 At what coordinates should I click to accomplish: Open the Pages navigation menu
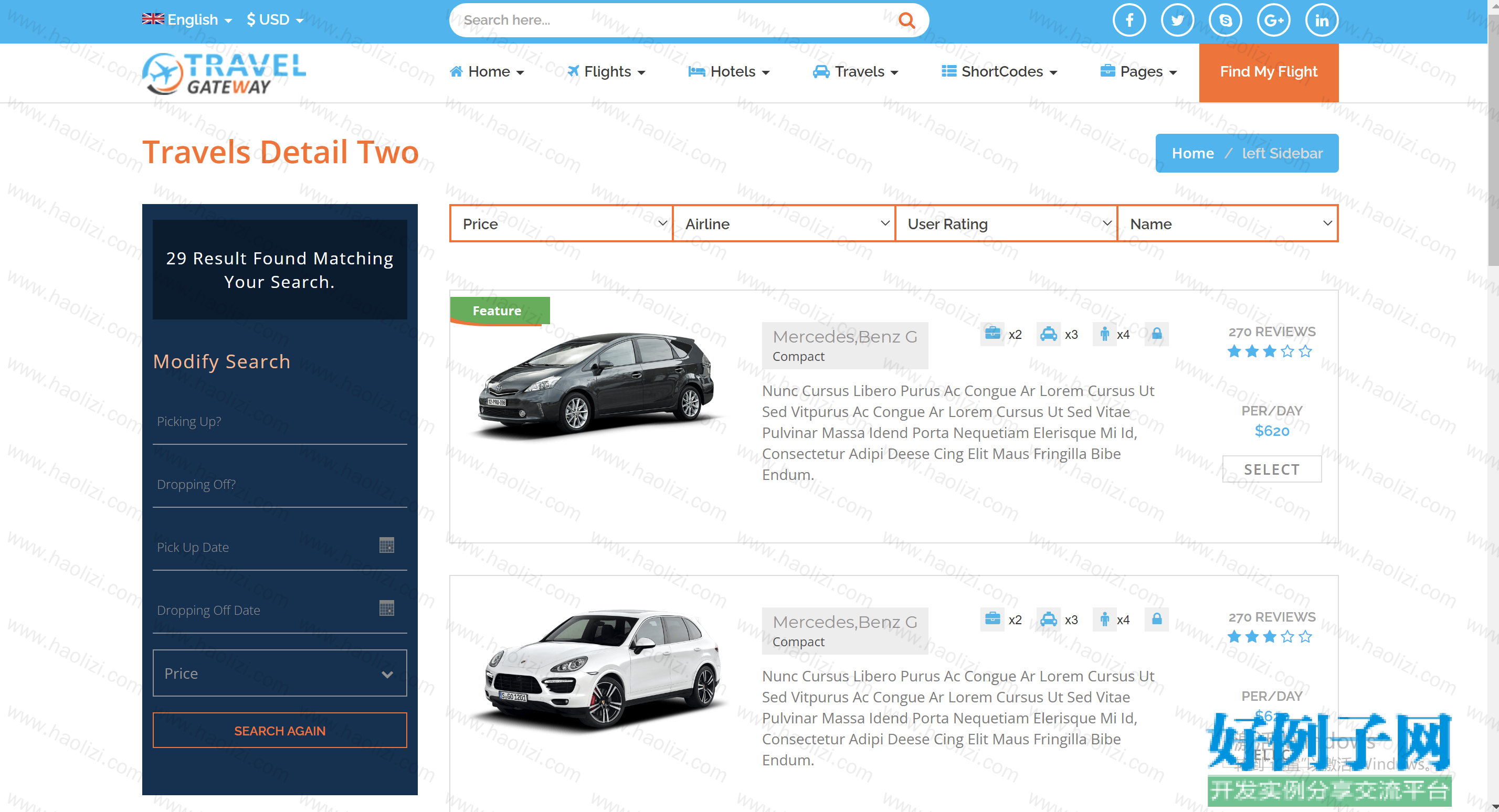pos(1139,72)
